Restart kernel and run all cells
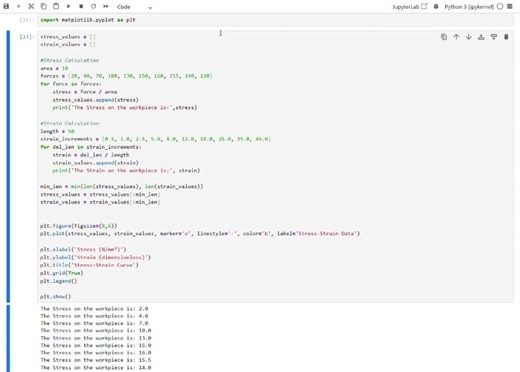This screenshot has height=372, width=520. pos(106,6)
